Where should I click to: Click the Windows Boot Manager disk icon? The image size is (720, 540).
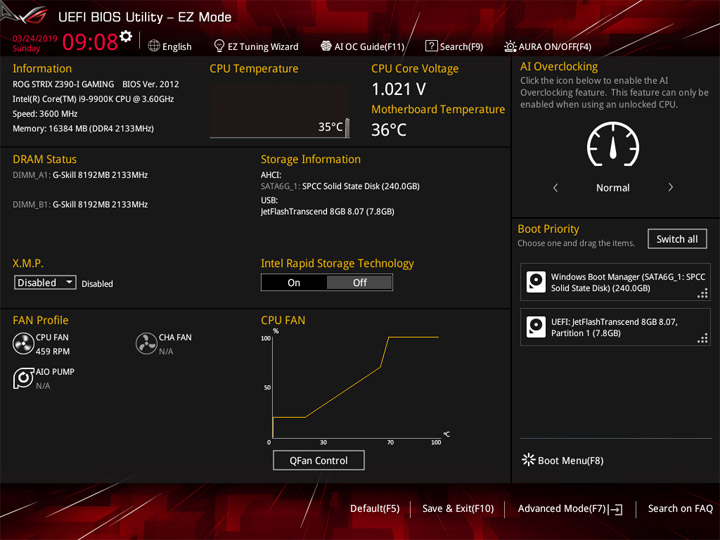(536, 282)
